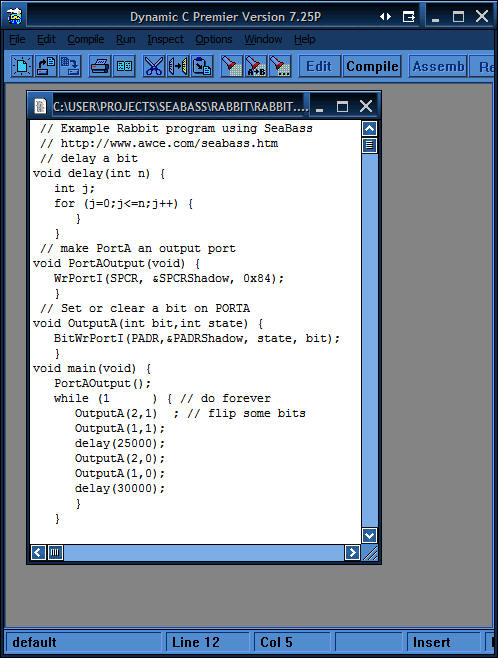The width and height of the screenshot is (498, 658).
Task: Click the horizontal scroll right arrow
Action: 352,553
